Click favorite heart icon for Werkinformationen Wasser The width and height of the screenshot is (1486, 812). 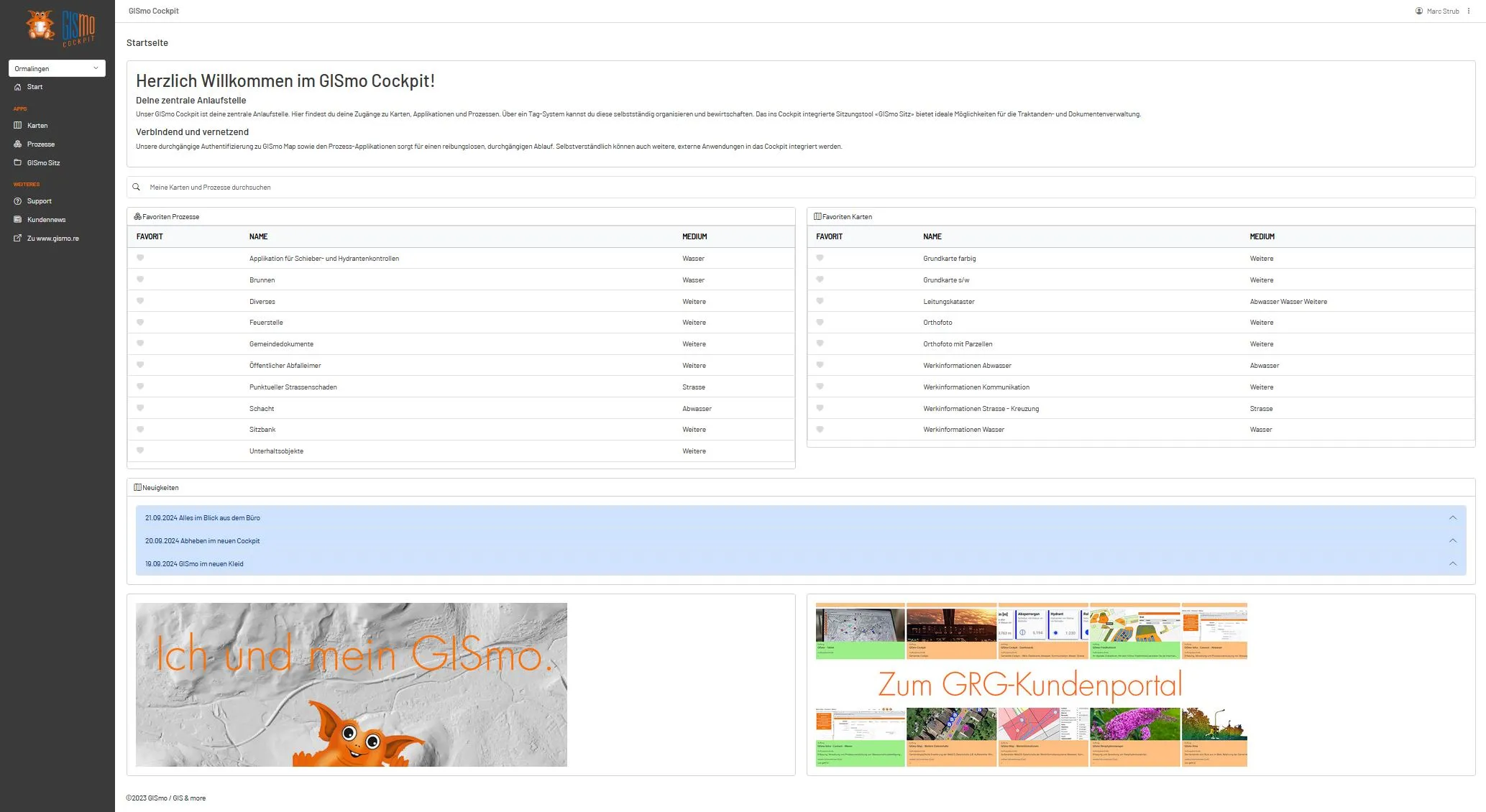point(820,429)
